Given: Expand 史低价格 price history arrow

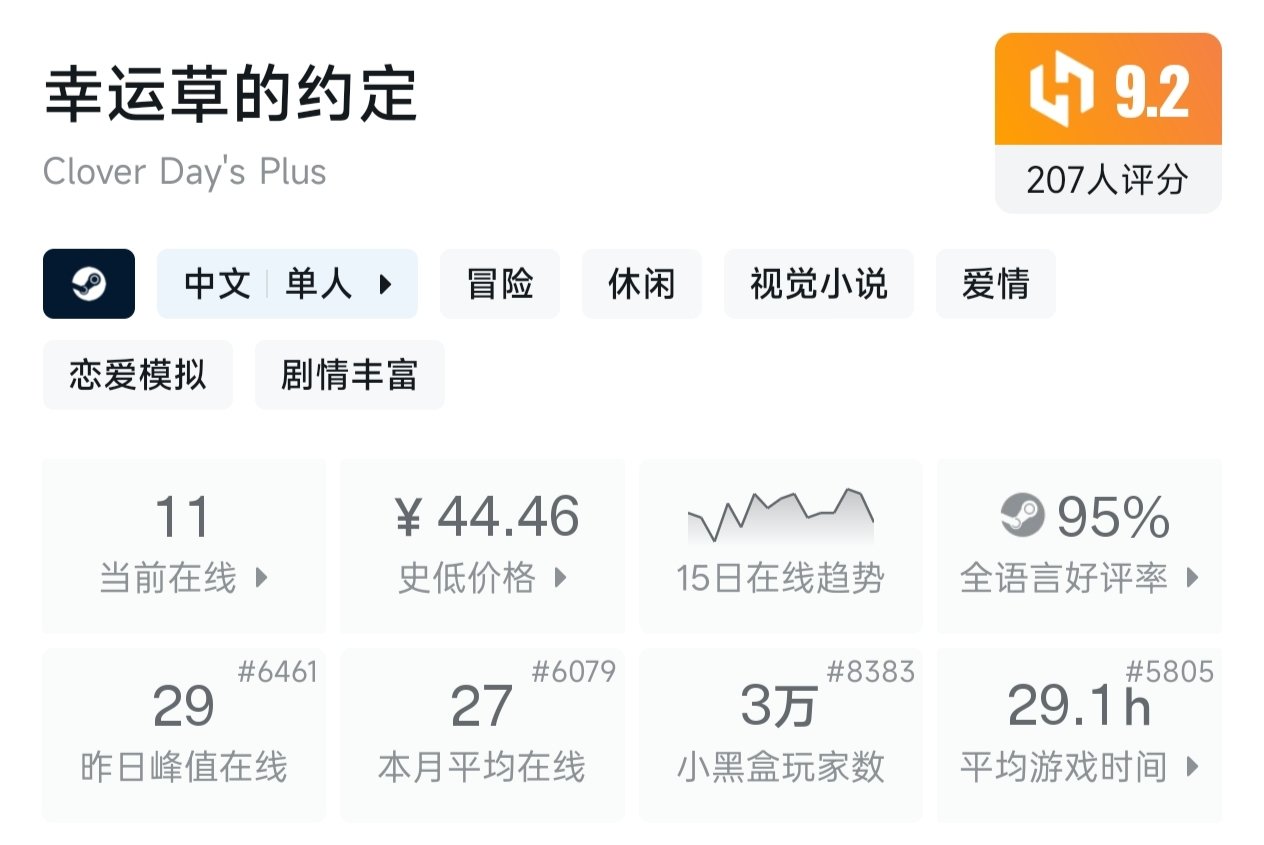Looking at the screenshot, I should (x=560, y=578).
